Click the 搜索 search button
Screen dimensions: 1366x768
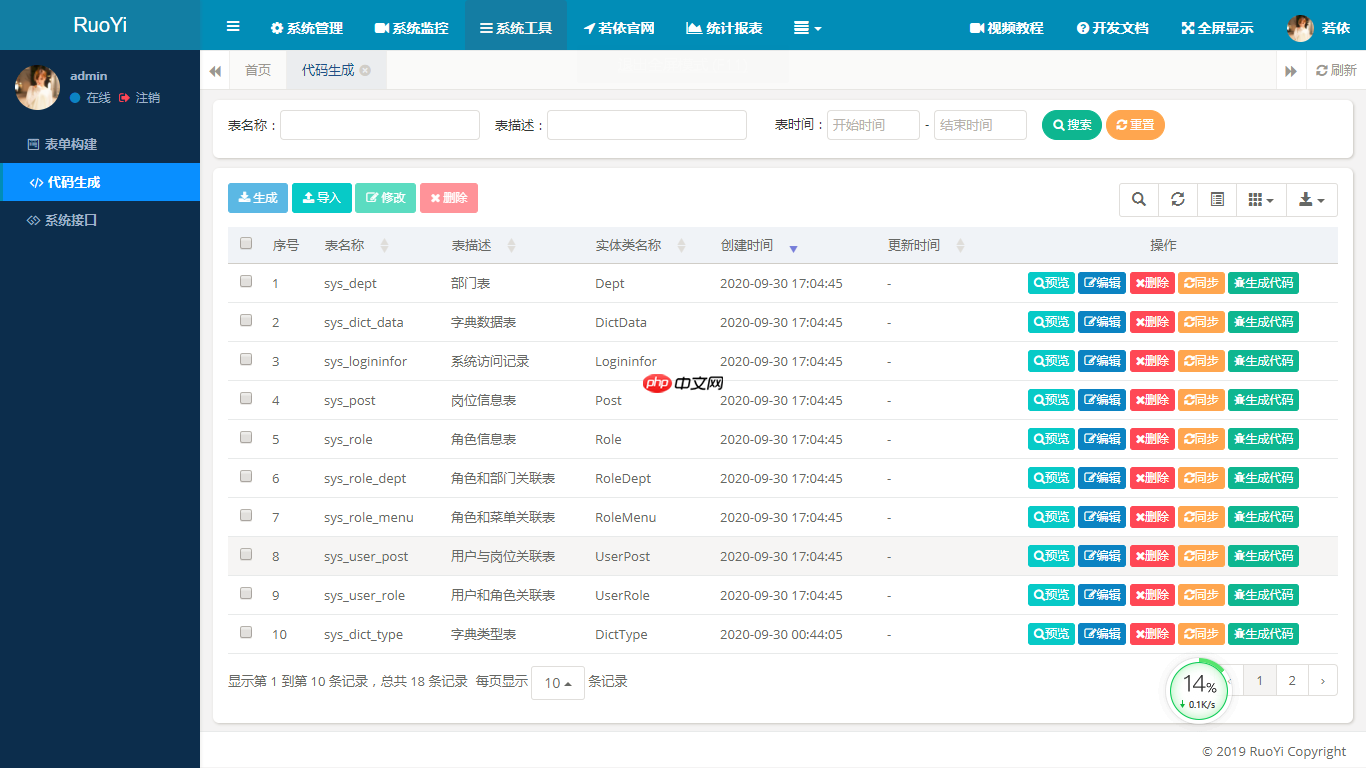tap(1071, 124)
